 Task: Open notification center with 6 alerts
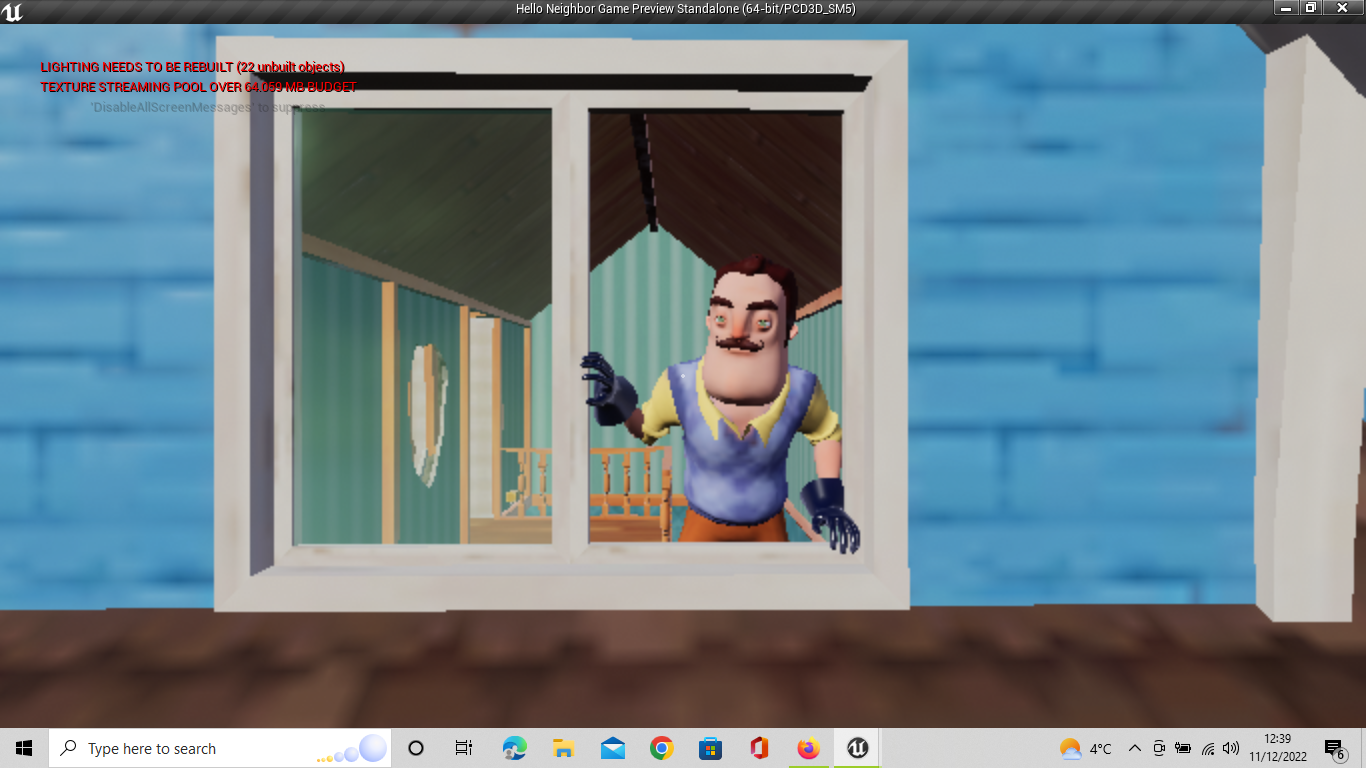(1335, 748)
